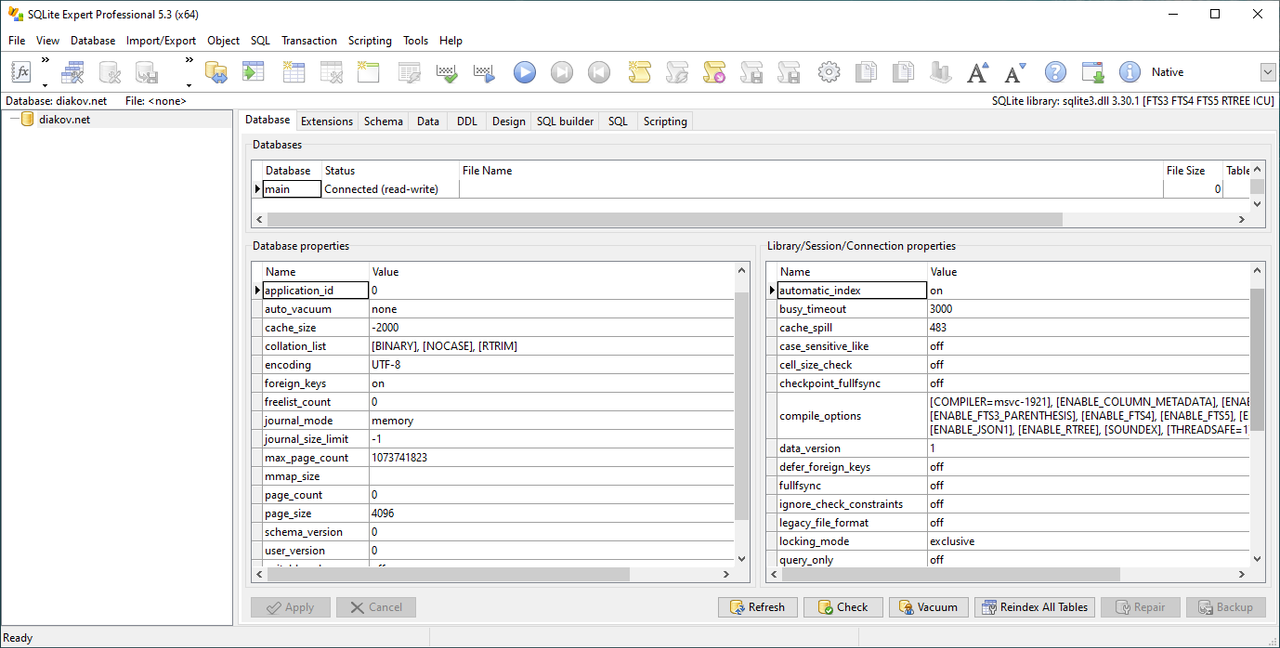Click the Vacuum button
This screenshot has height=648, width=1280.
coord(928,607)
